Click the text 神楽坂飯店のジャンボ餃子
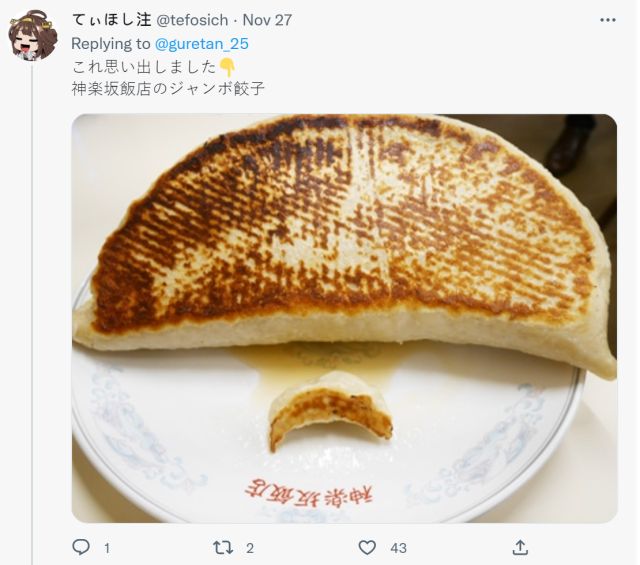Screen dimensions: 640x565 coord(168,88)
